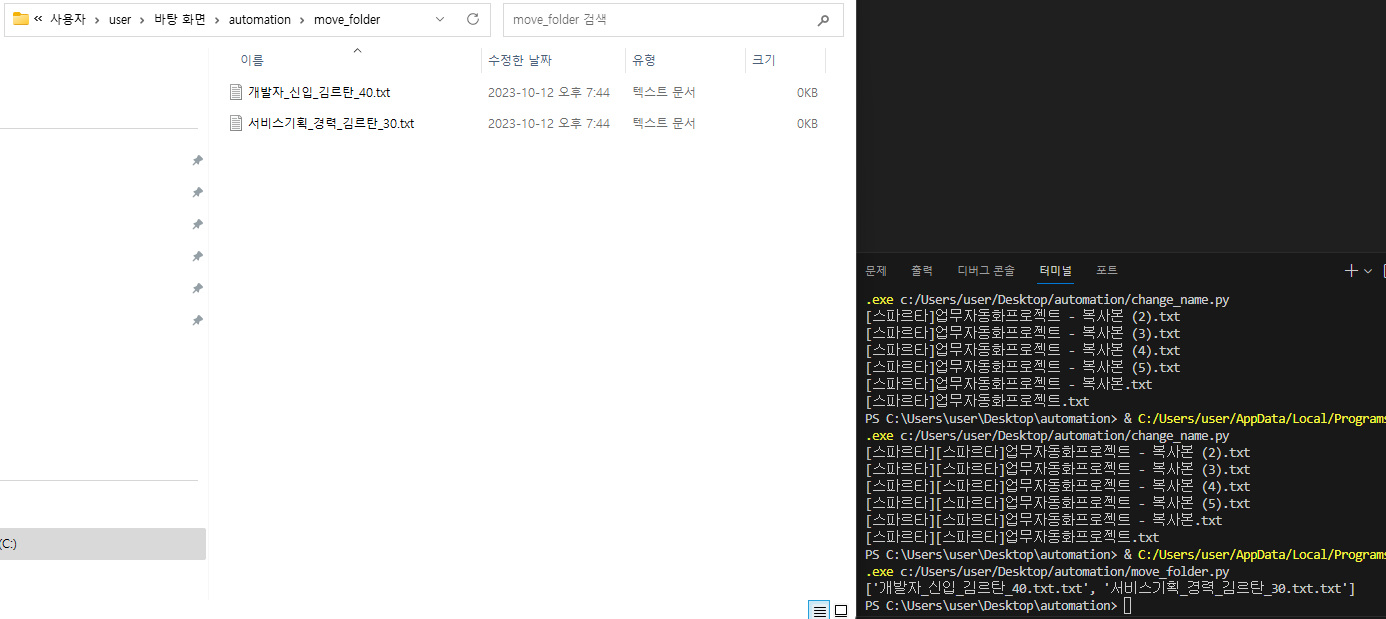The width and height of the screenshot is (1386, 619).
Task: Select the move_folder breadcrumb segment
Action: click(x=347, y=19)
